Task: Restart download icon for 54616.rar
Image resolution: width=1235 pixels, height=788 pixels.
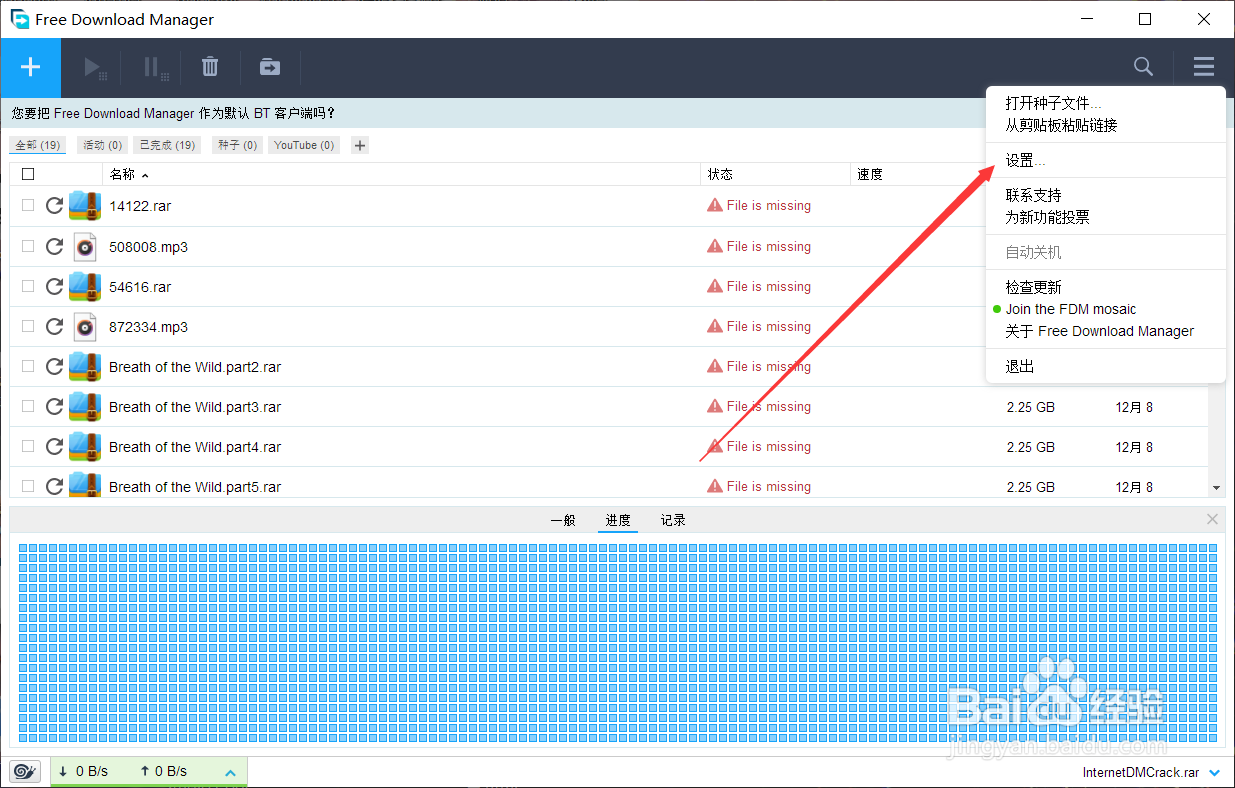Action: tap(55, 286)
